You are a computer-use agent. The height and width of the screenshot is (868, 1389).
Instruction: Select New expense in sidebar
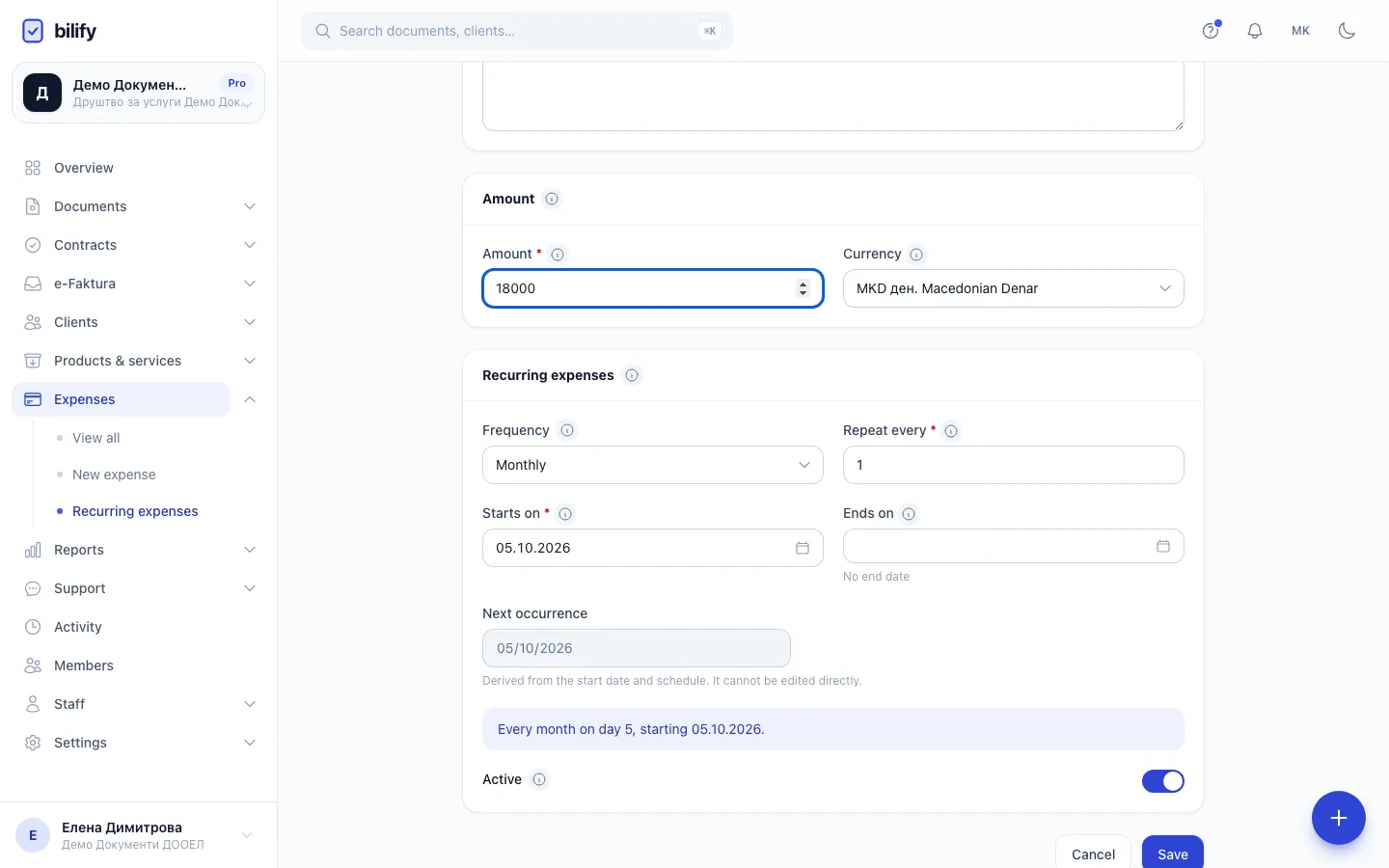point(114,475)
